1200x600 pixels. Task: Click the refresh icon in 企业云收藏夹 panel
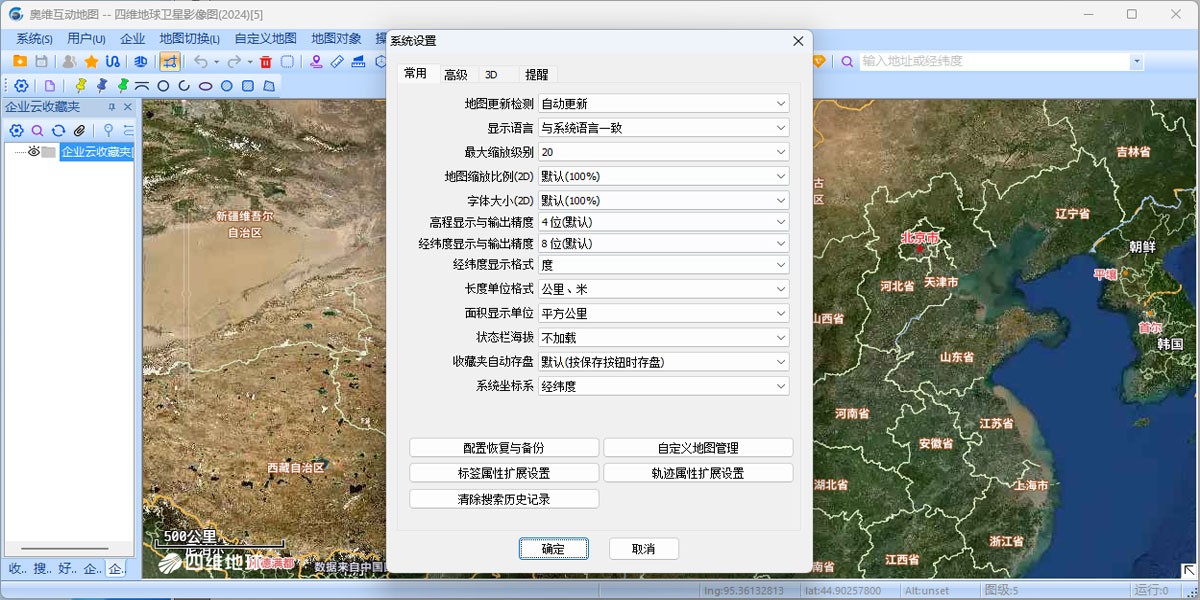pyautogui.click(x=58, y=131)
